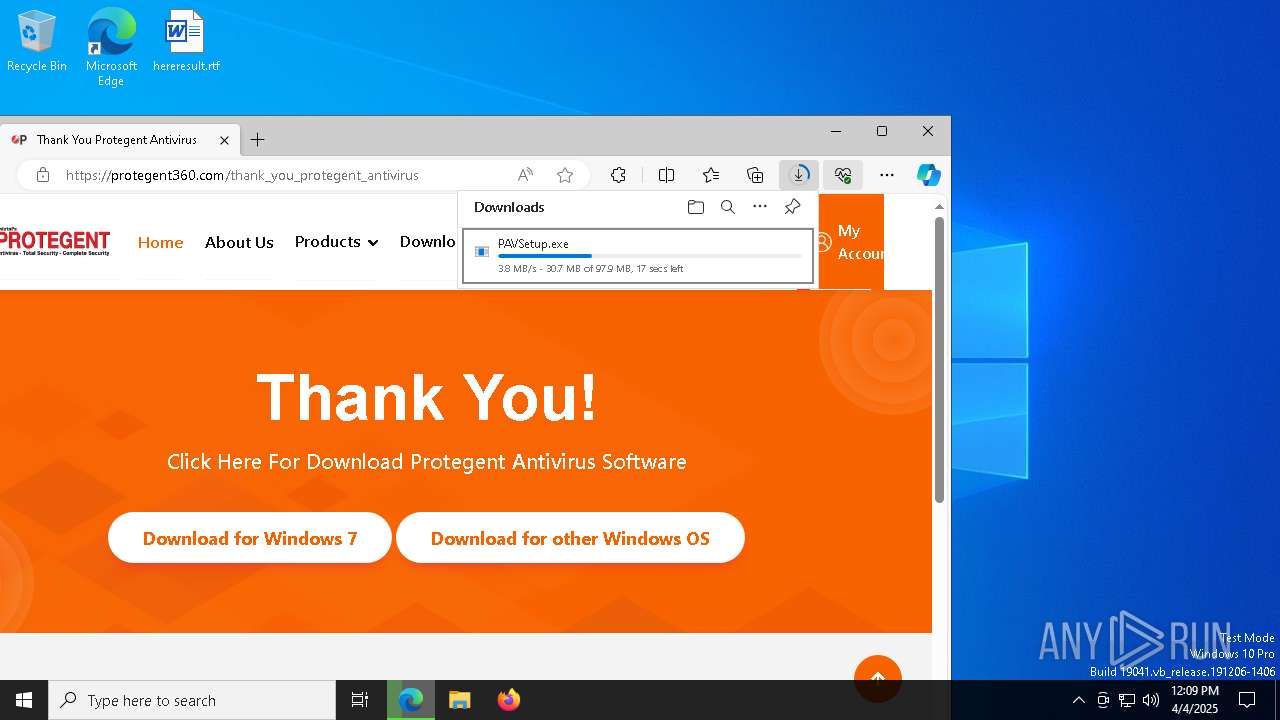Open Favorites list icon
1280x720 pixels.
711,175
